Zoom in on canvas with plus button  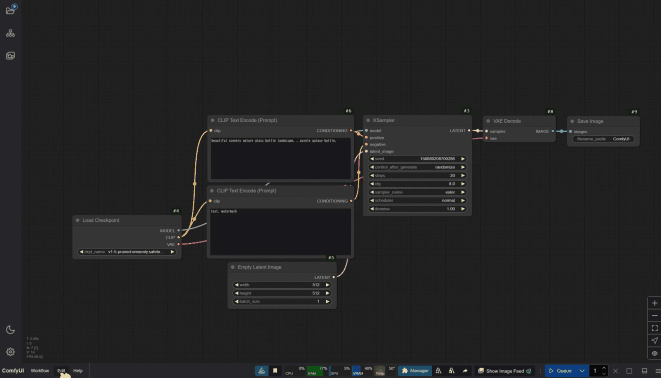coord(654,303)
